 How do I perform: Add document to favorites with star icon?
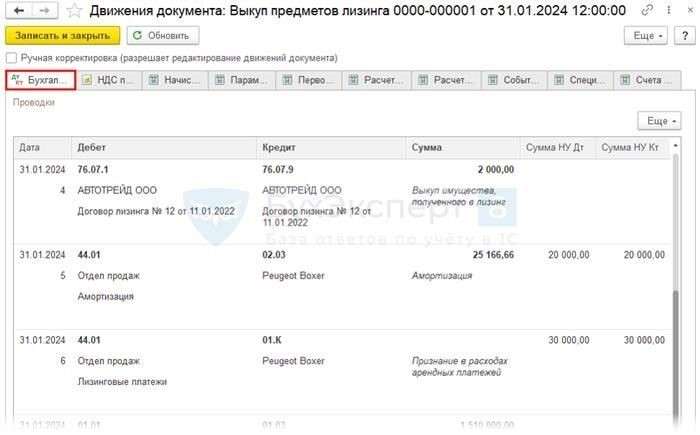point(74,10)
